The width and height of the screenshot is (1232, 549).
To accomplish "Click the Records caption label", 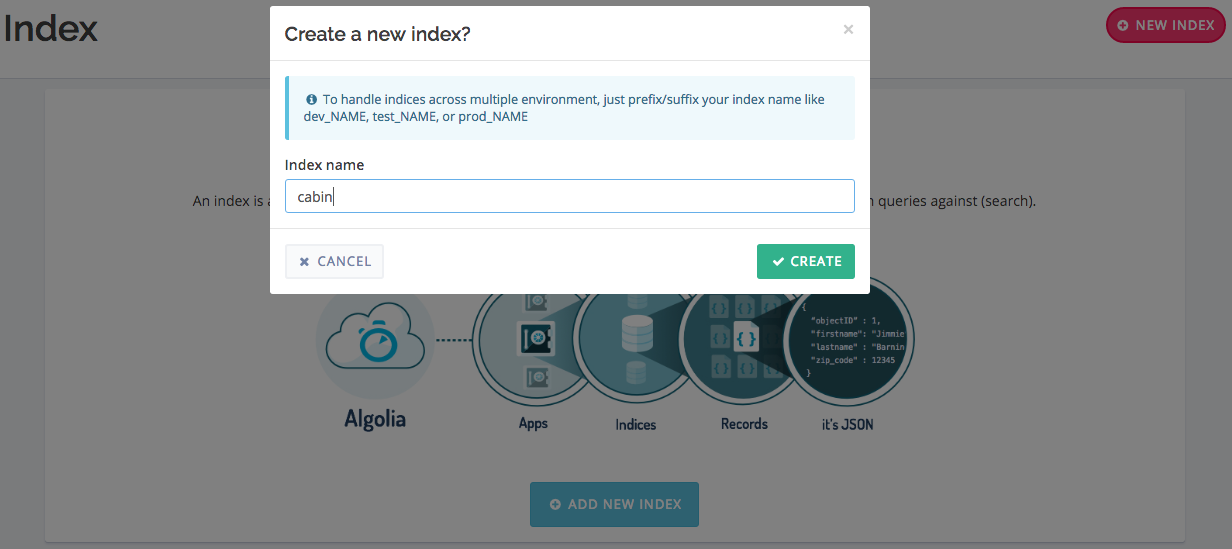I will (744, 424).
